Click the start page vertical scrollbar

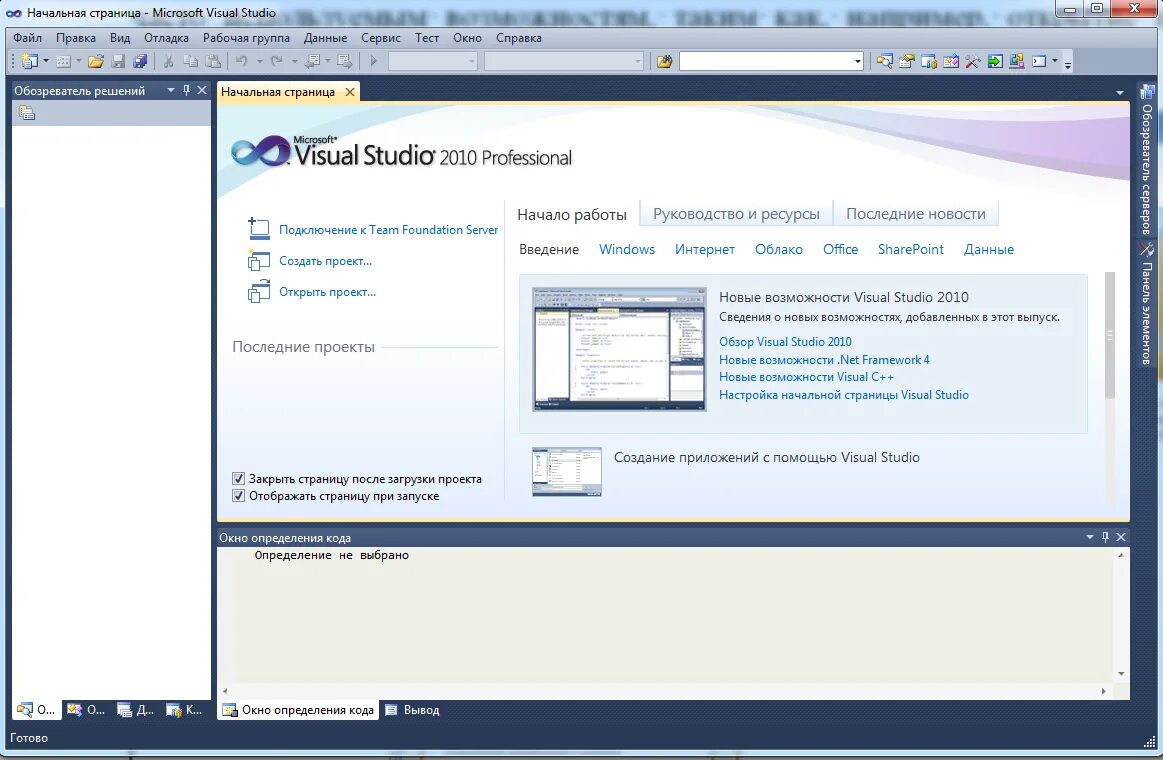point(1110,335)
